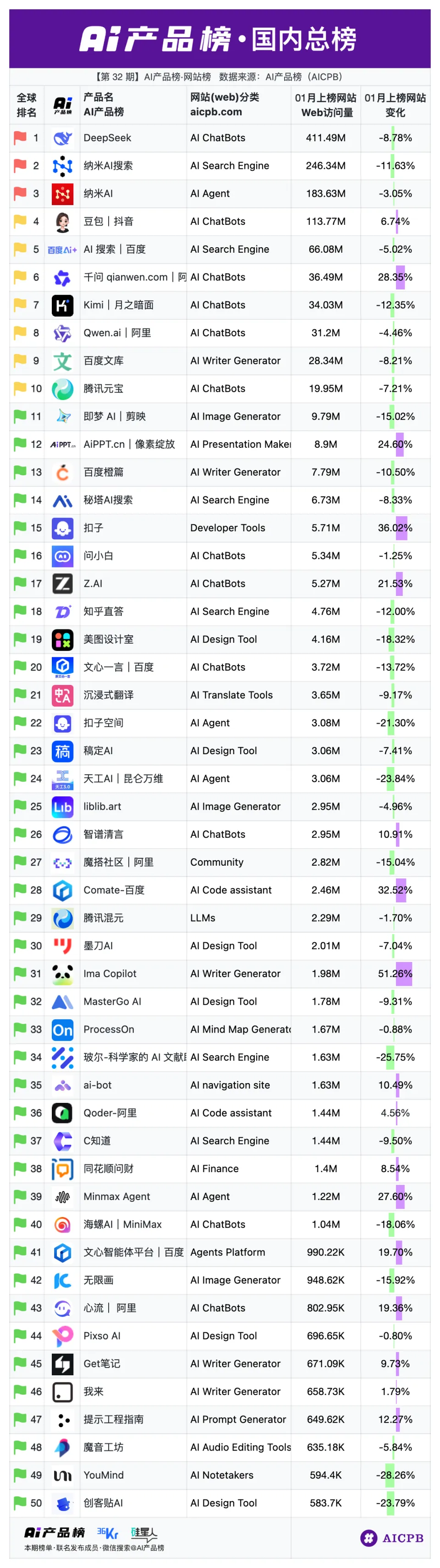This screenshot has width=440, height=1568.
Task: Click the 稿定AI blue icon
Action: click(x=63, y=751)
